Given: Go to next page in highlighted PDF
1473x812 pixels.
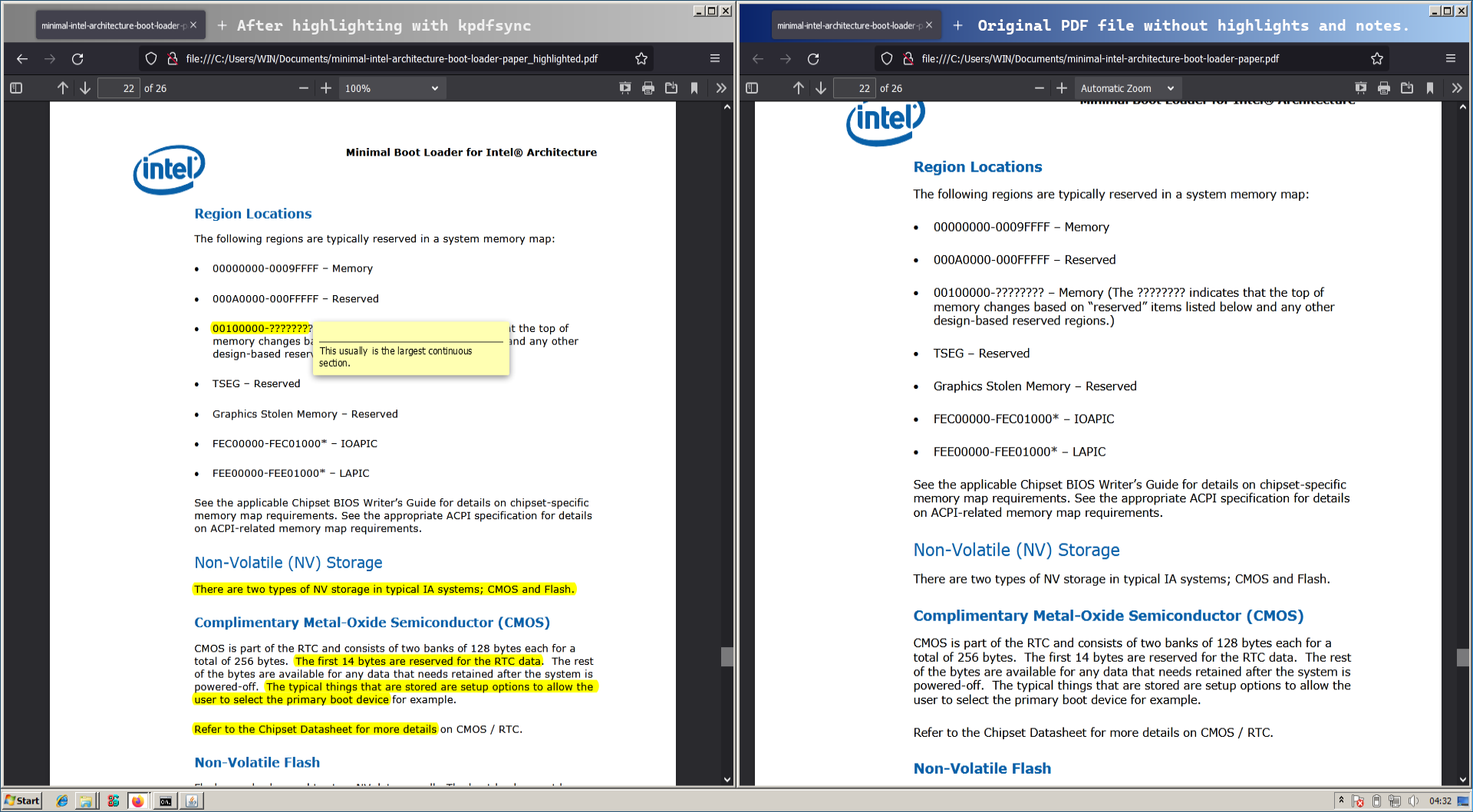Looking at the screenshot, I should coord(85,88).
